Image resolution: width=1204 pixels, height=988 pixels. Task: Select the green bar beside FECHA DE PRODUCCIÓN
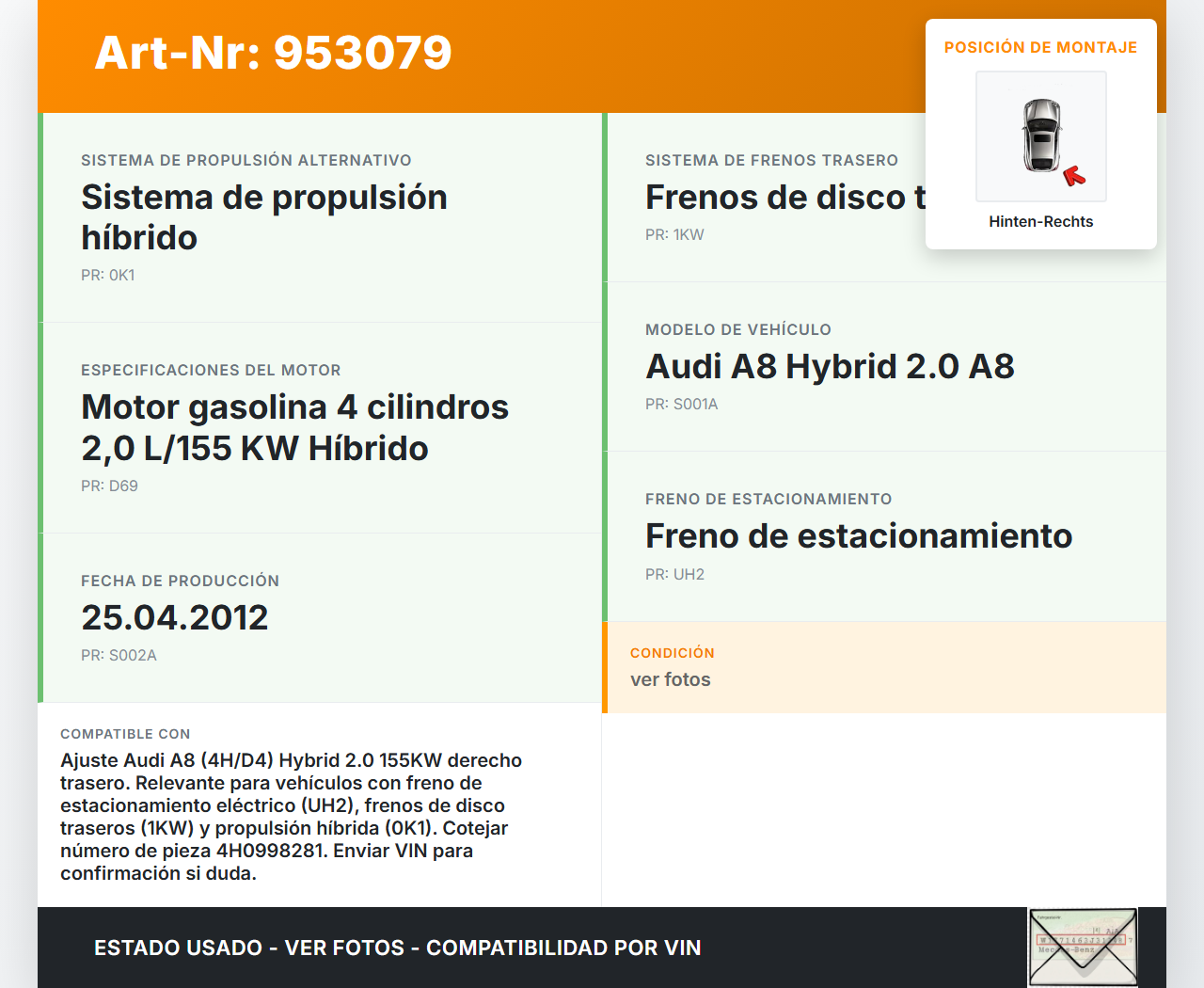coord(40,617)
